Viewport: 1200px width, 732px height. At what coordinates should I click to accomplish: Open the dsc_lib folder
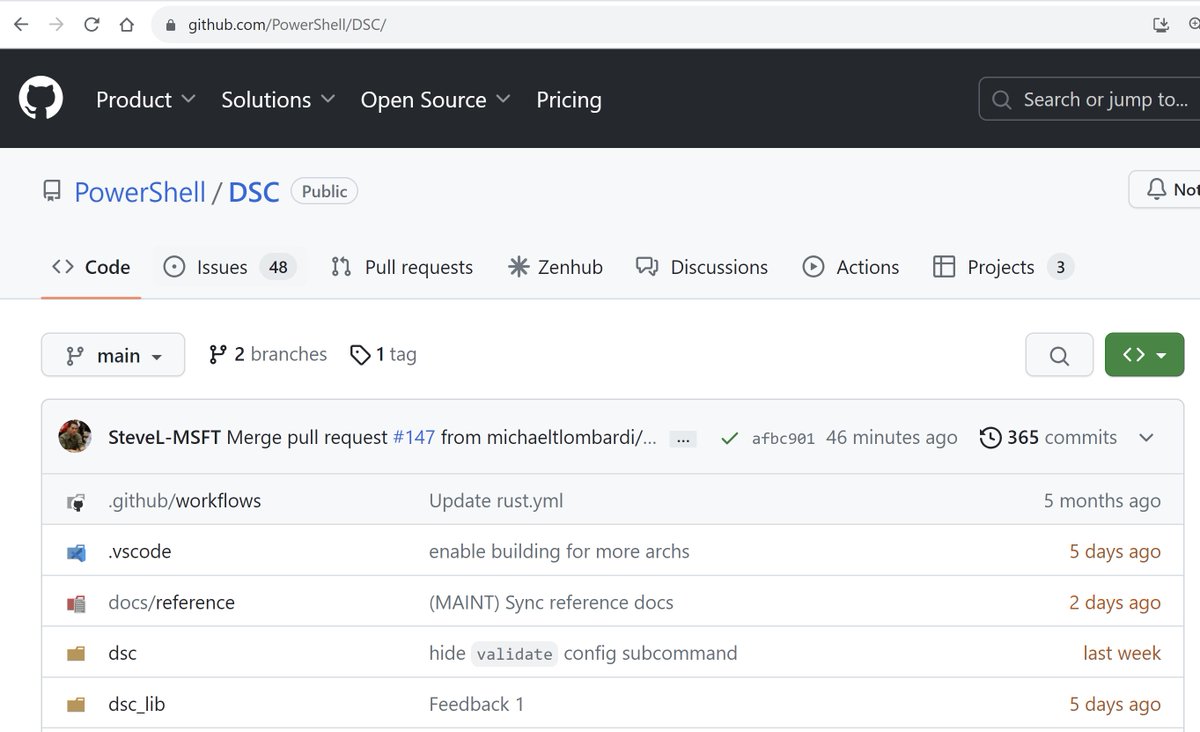136,705
